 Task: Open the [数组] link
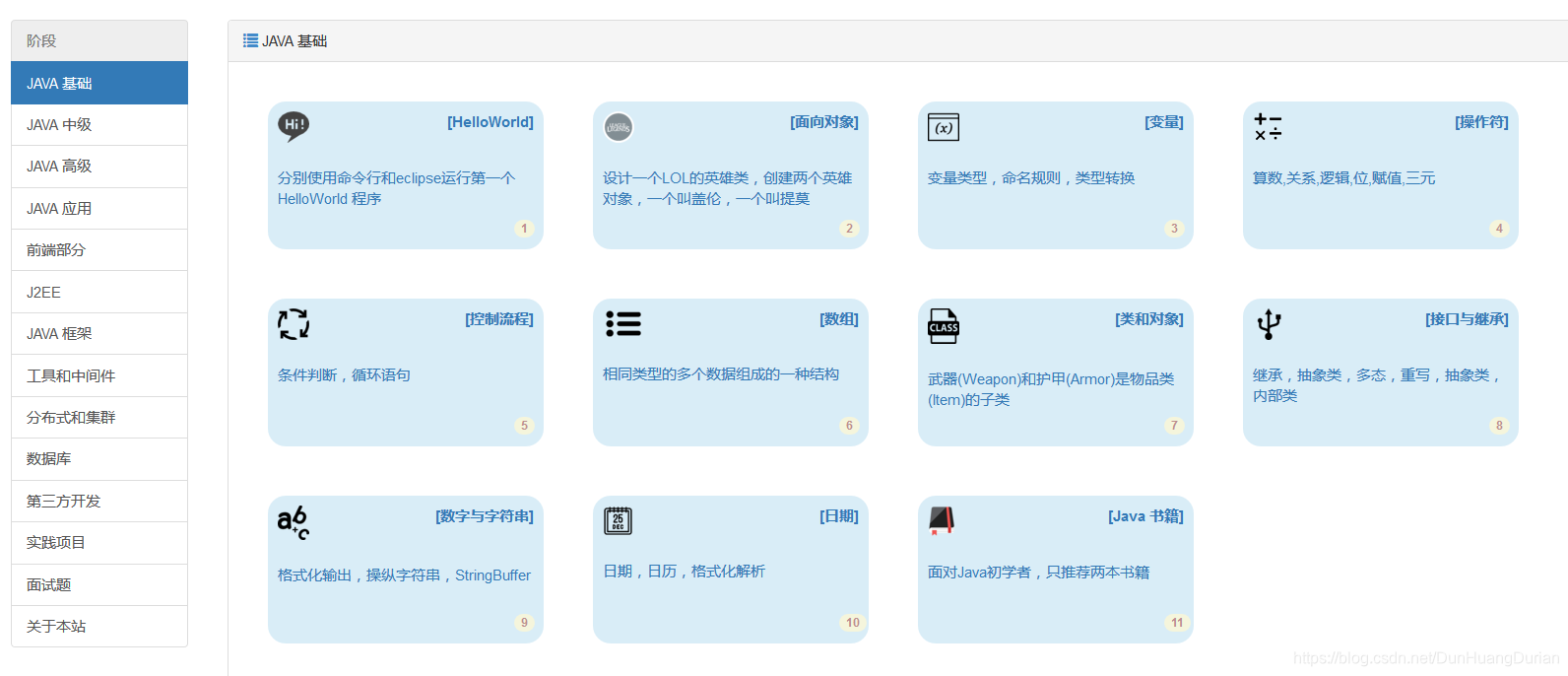tap(839, 319)
